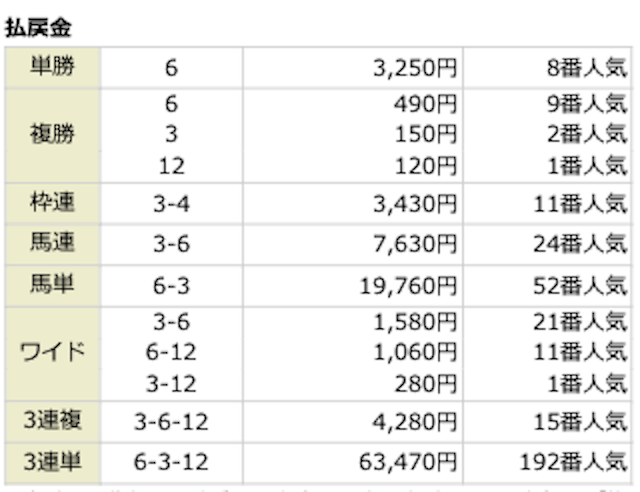Click the 馬連 row label
640x492 pixels.
pos(51,245)
